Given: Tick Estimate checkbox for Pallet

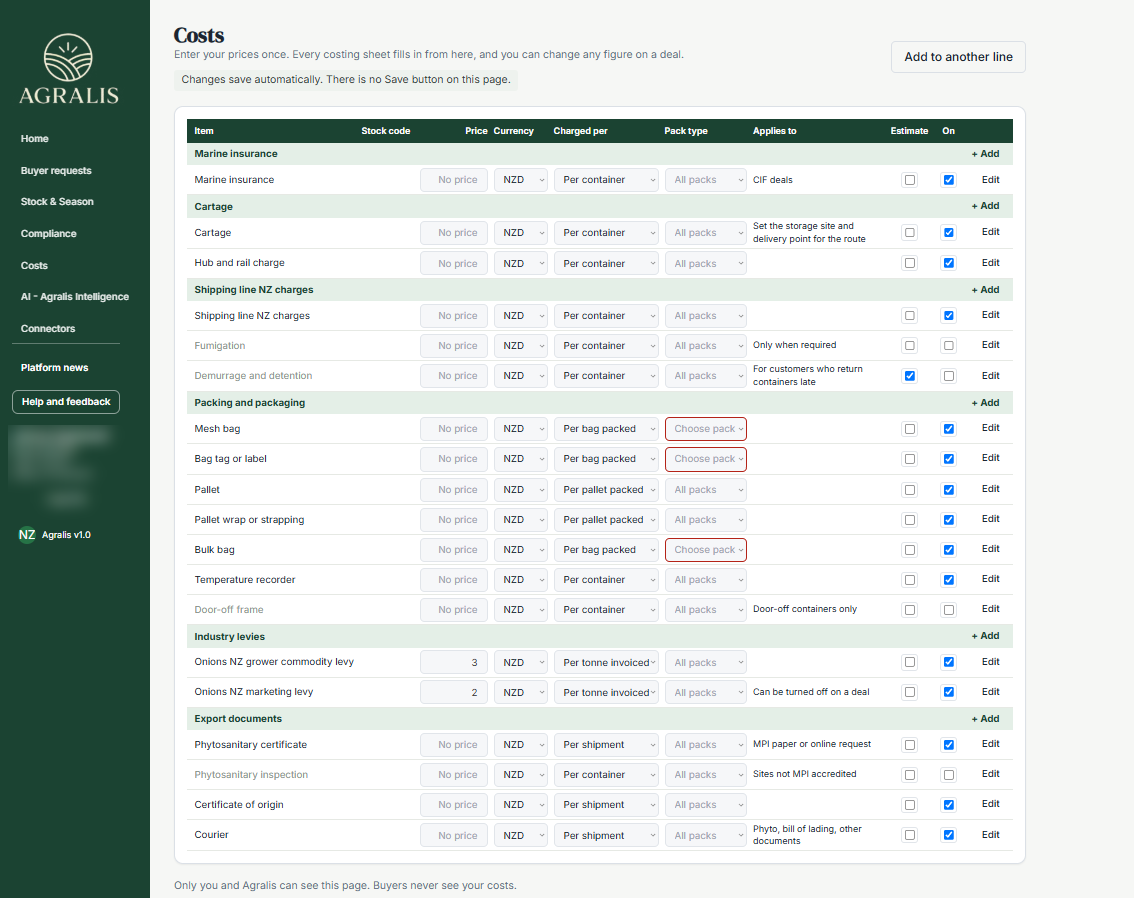Looking at the screenshot, I should tap(910, 490).
